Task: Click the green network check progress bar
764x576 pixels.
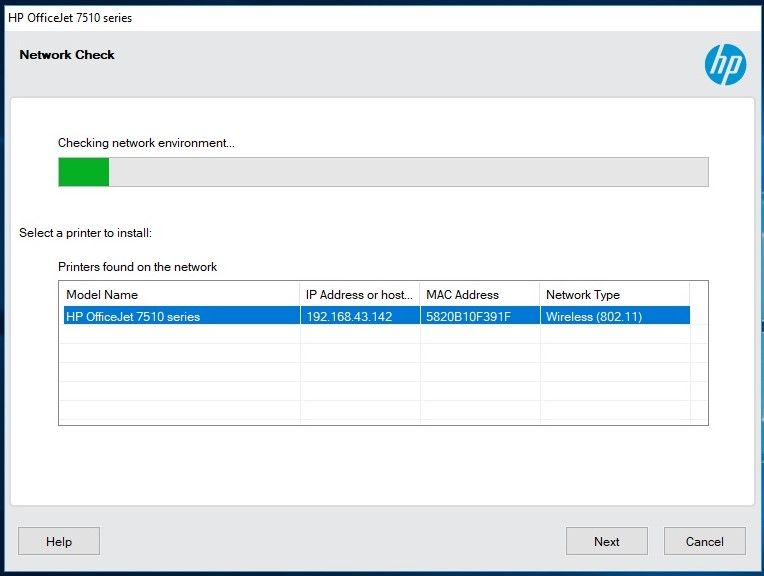Action: click(x=383, y=172)
